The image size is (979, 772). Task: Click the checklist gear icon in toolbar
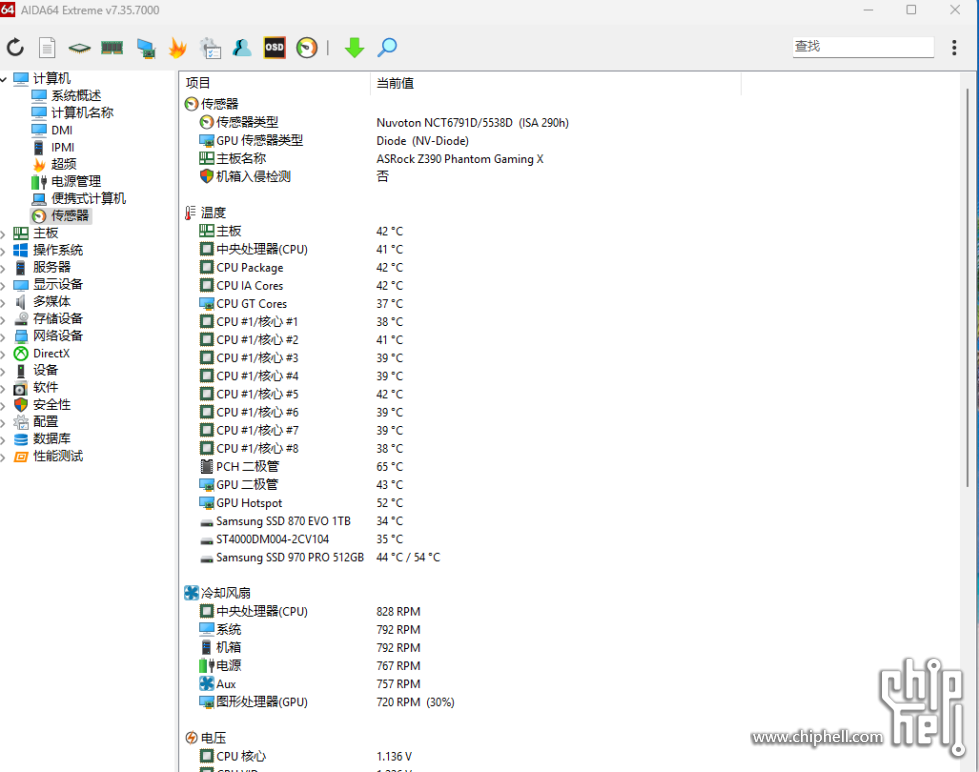click(x=210, y=47)
